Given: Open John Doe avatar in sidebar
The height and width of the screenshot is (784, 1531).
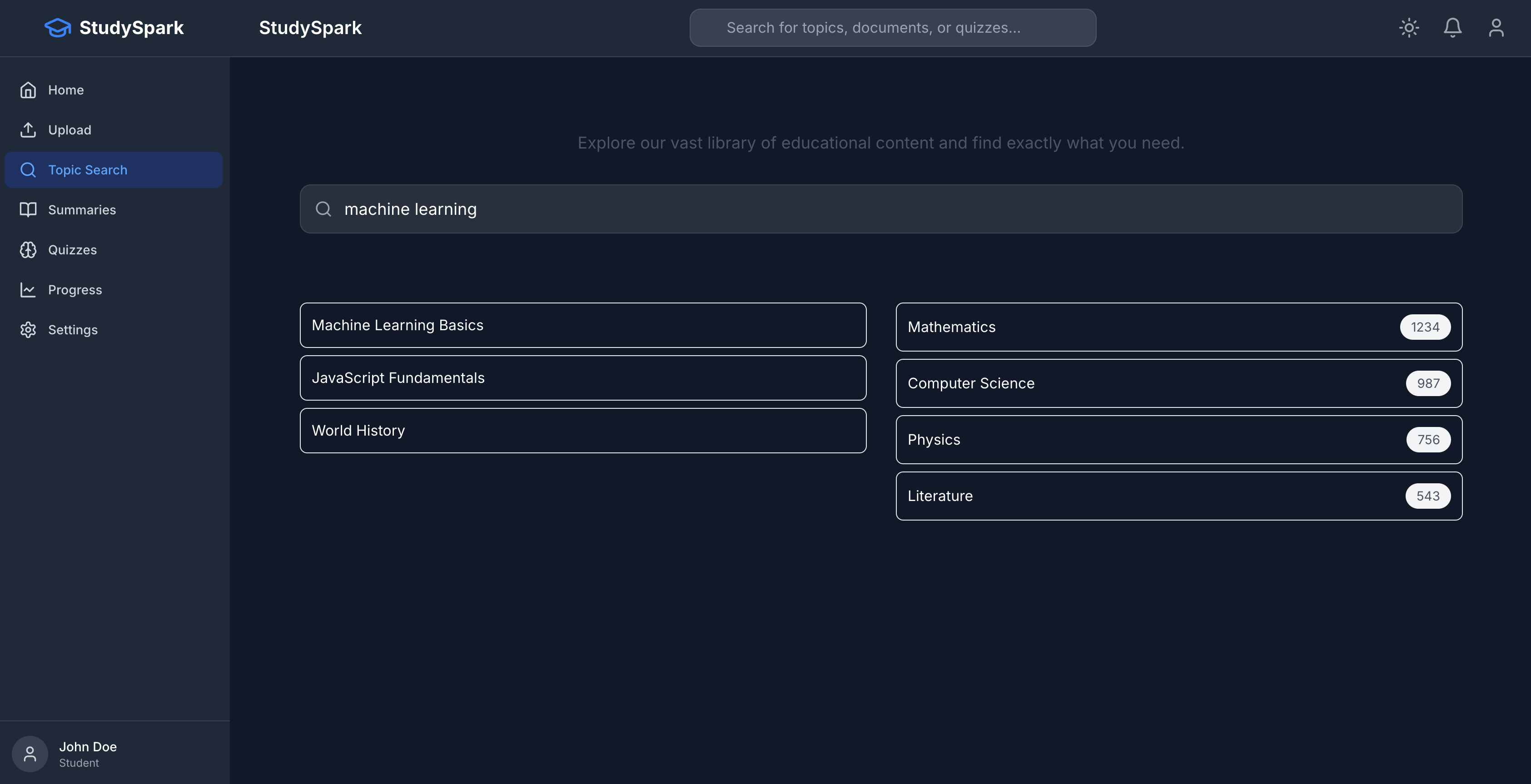Looking at the screenshot, I should (x=30, y=754).
